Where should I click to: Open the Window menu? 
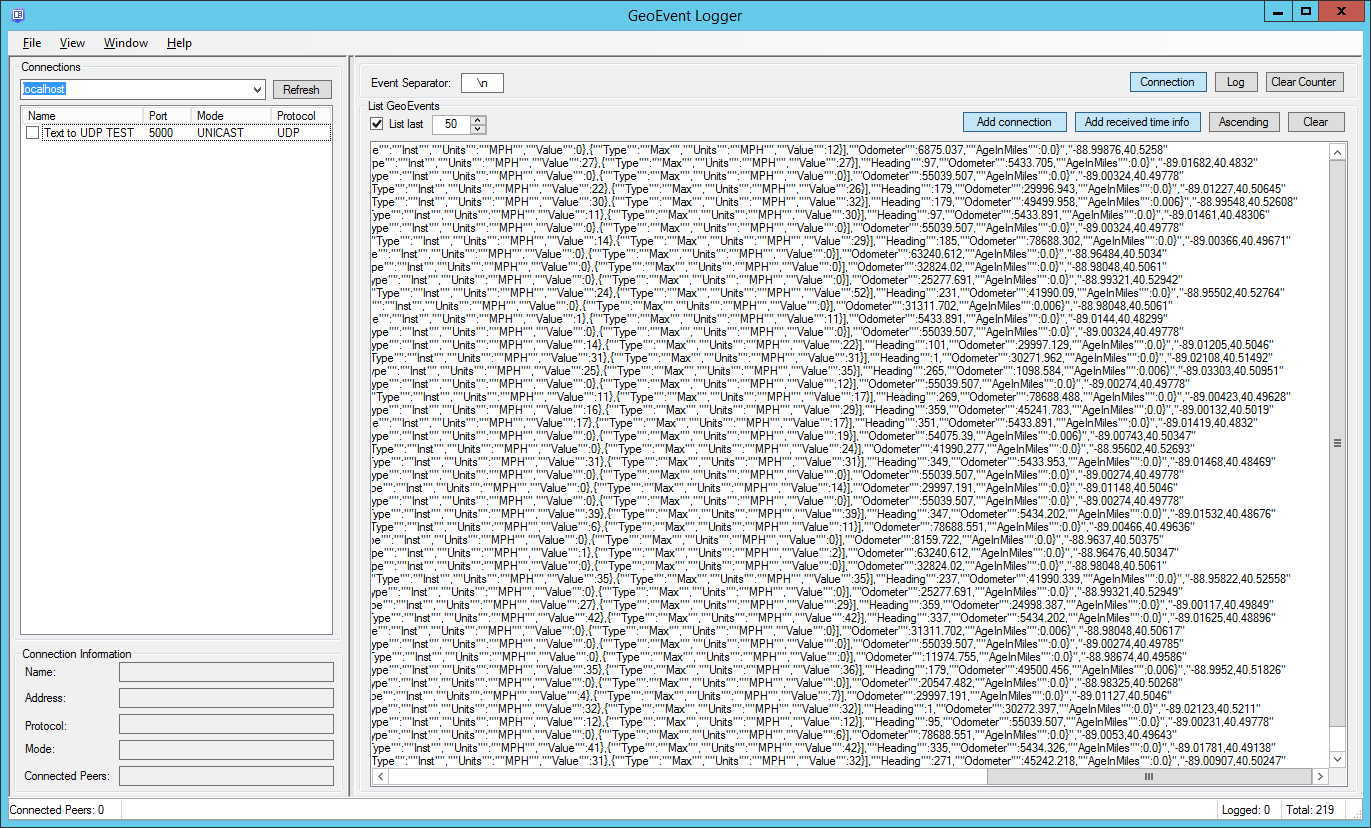tap(126, 43)
